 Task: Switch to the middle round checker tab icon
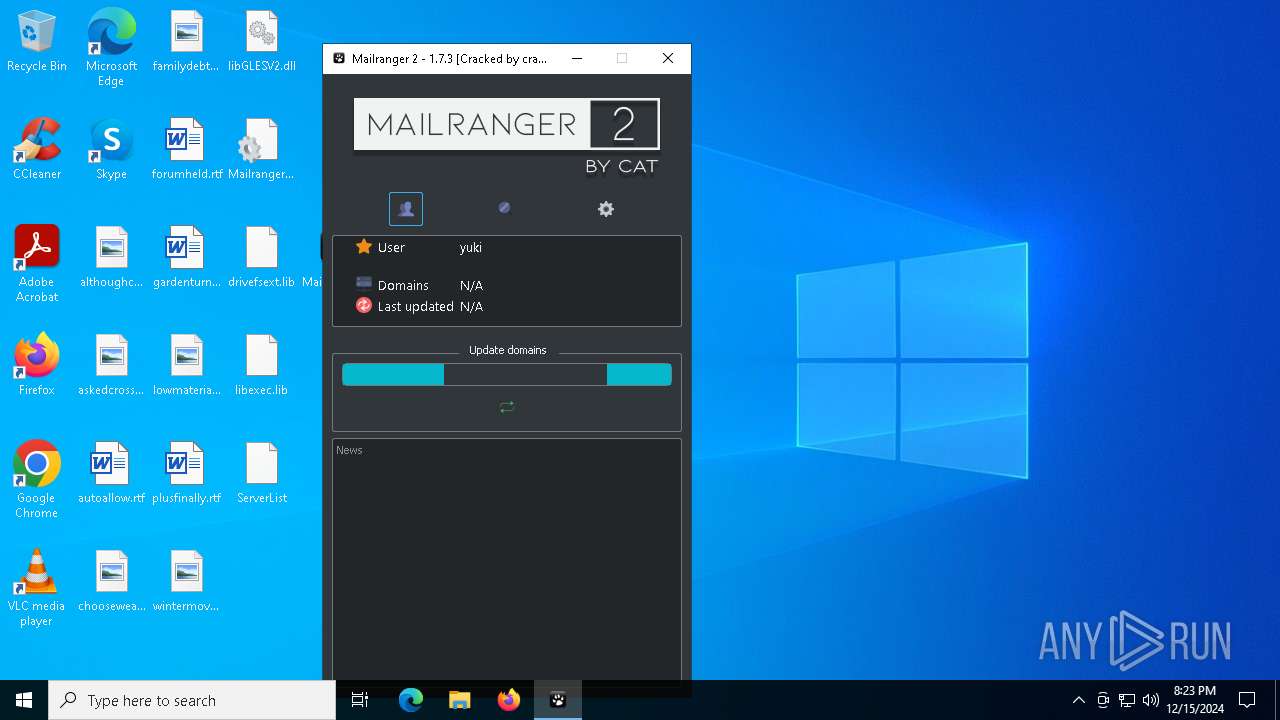[x=504, y=207]
